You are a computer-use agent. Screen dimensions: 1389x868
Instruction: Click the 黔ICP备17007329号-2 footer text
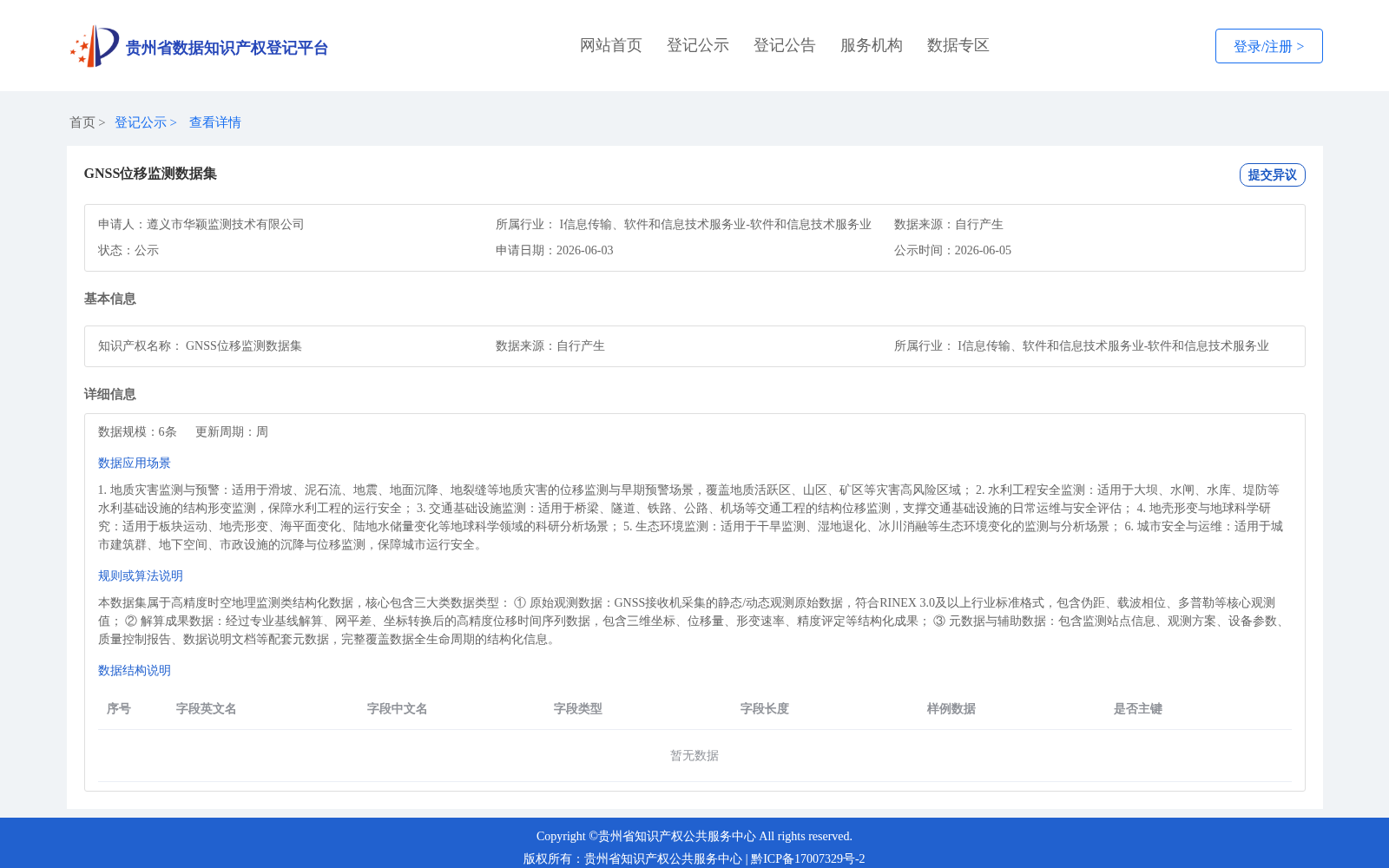(808, 858)
